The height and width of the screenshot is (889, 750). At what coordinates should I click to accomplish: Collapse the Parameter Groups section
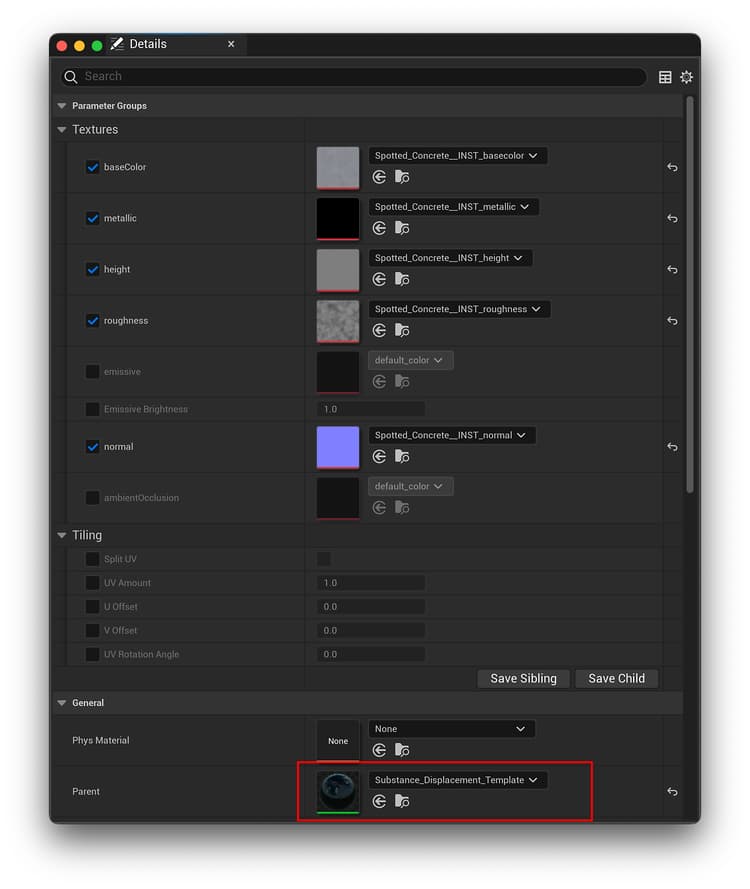click(x=62, y=106)
